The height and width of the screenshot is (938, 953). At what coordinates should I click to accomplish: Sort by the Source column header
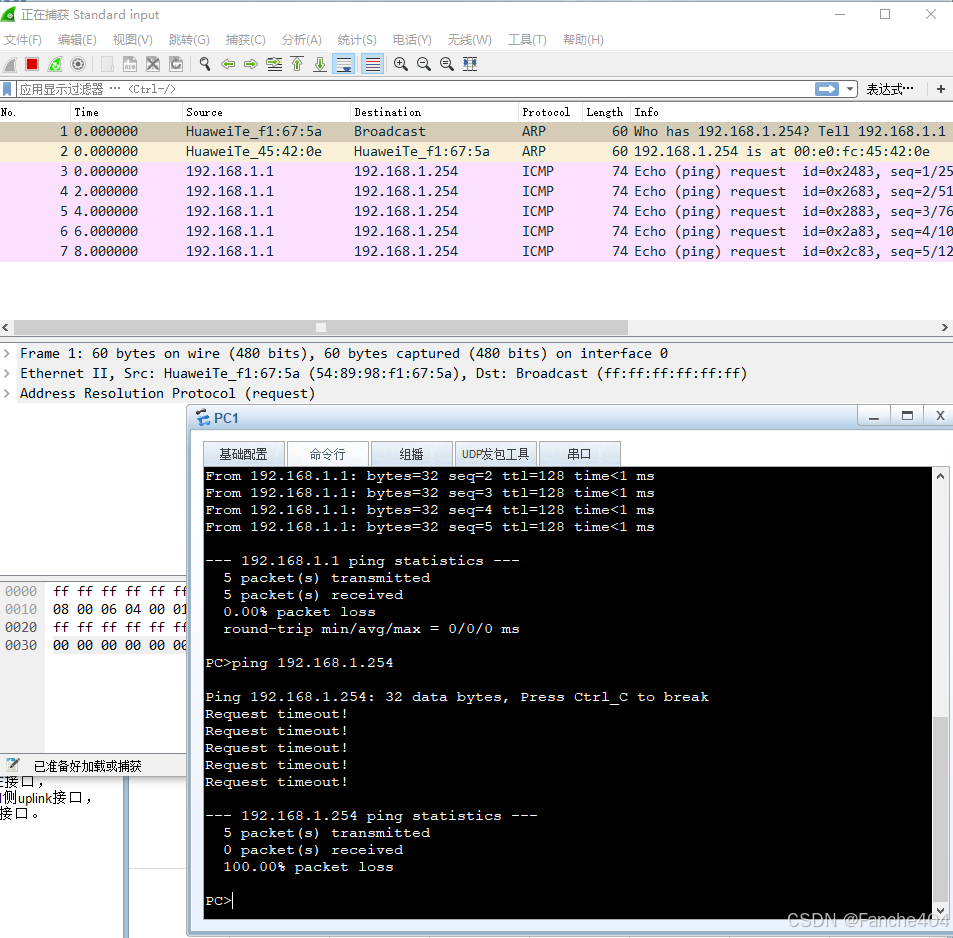tap(266, 112)
